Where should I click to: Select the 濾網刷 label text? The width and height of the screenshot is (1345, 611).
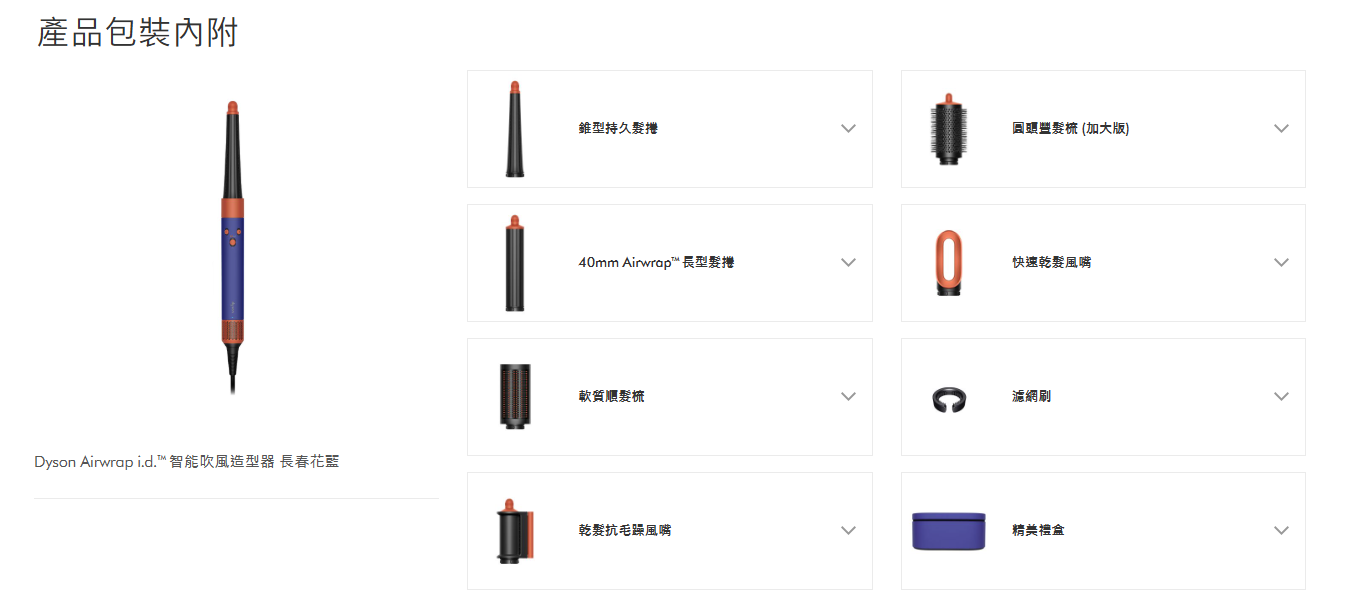click(1031, 397)
